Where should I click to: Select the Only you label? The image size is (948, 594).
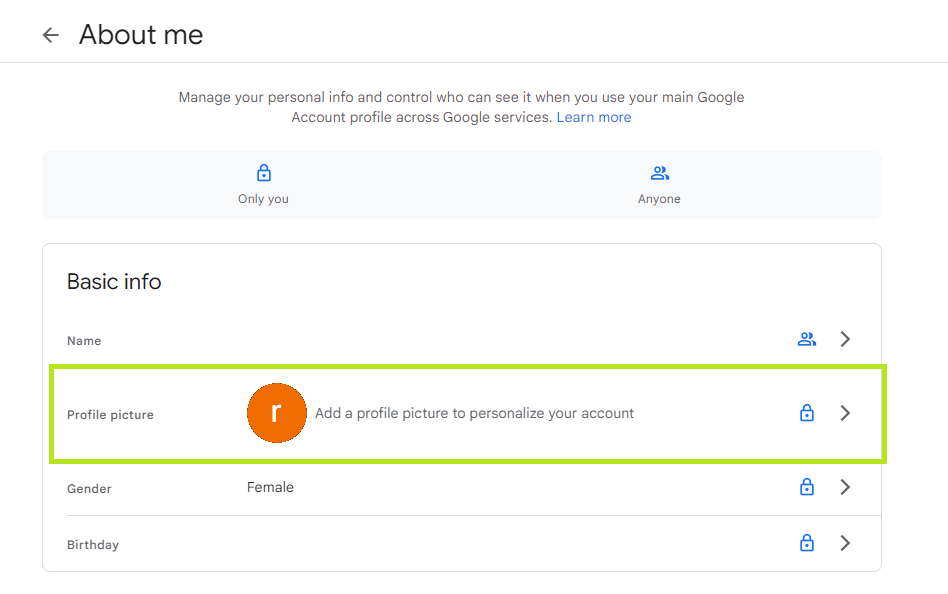pos(263,199)
